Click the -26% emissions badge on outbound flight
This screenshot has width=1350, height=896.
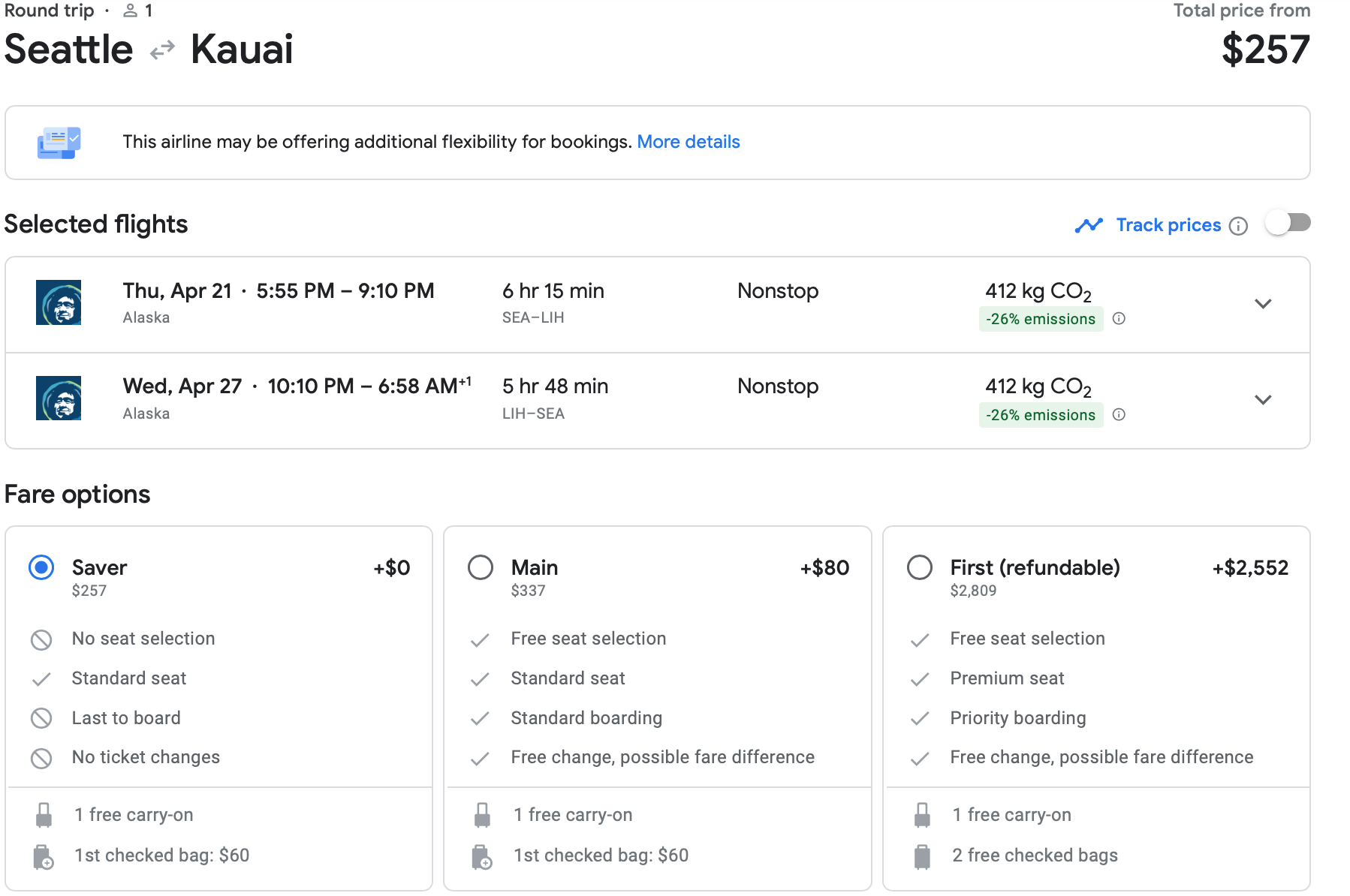pos(1040,319)
